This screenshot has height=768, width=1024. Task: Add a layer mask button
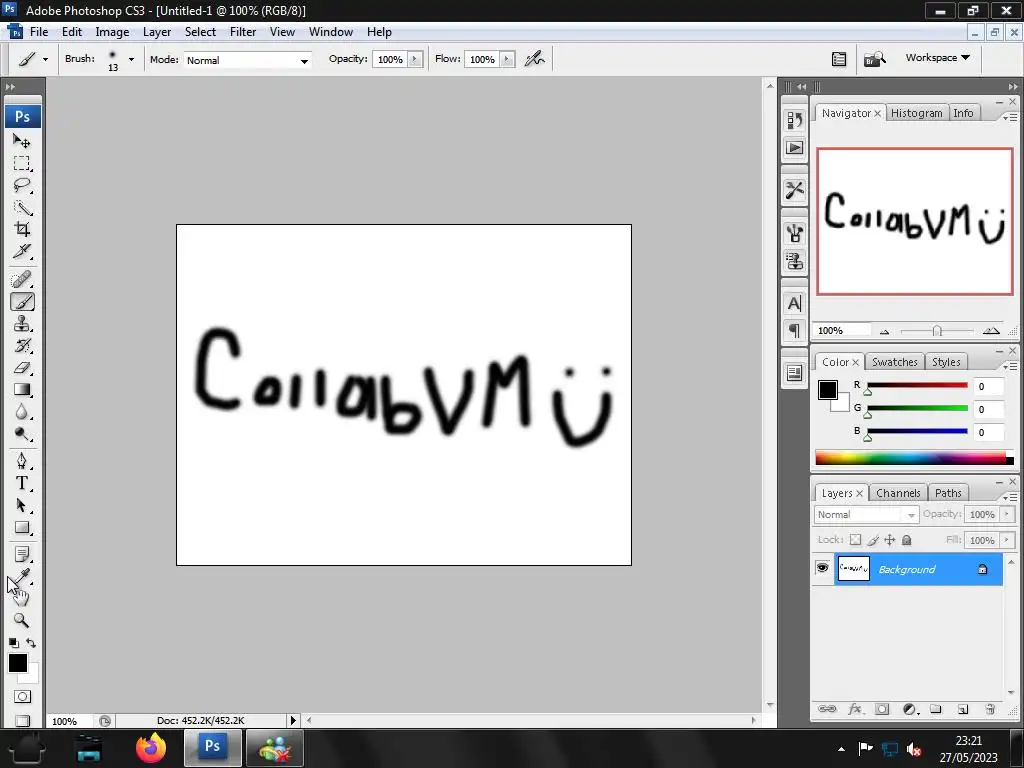[x=882, y=709]
